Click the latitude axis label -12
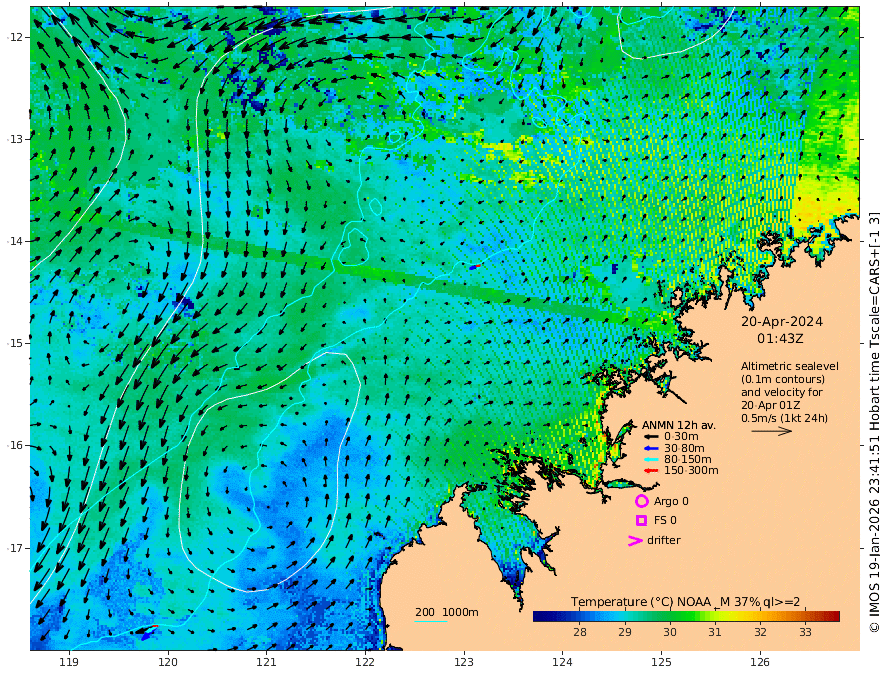Viewport: 880px width, 680px height. tap(13, 37)
